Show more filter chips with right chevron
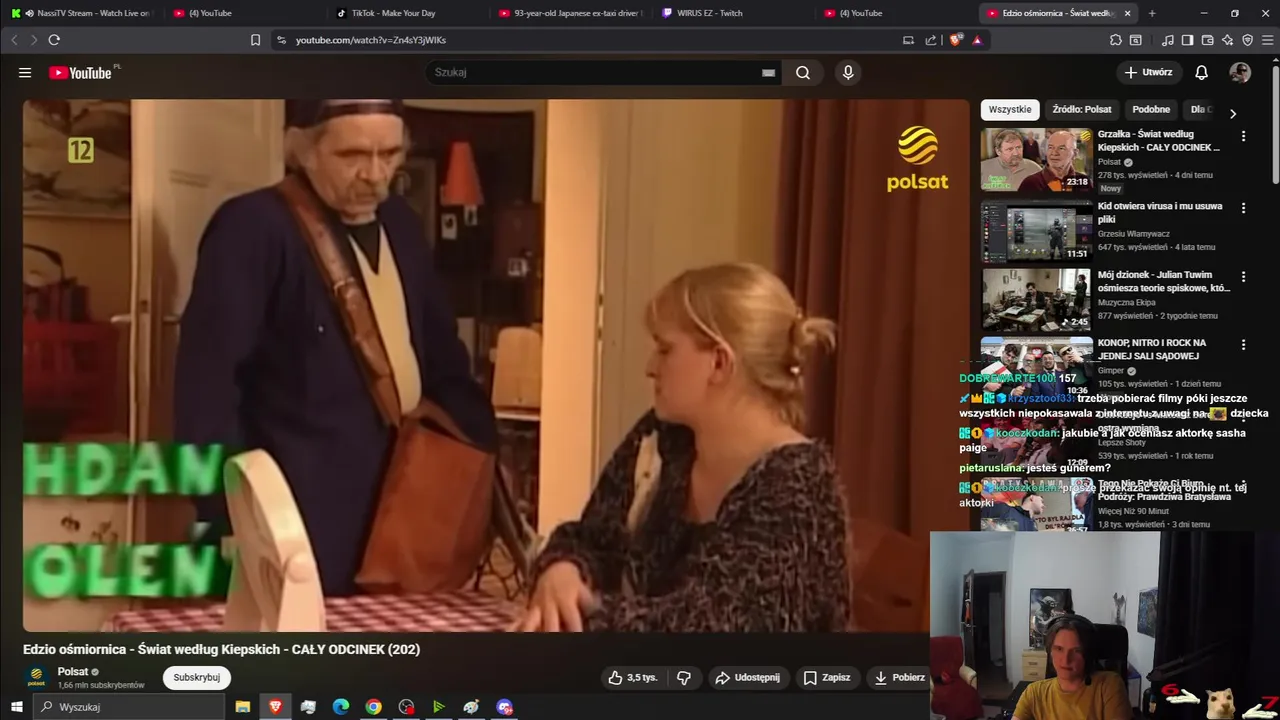This screenshot has width=1280, height=720. point(1232,113)
